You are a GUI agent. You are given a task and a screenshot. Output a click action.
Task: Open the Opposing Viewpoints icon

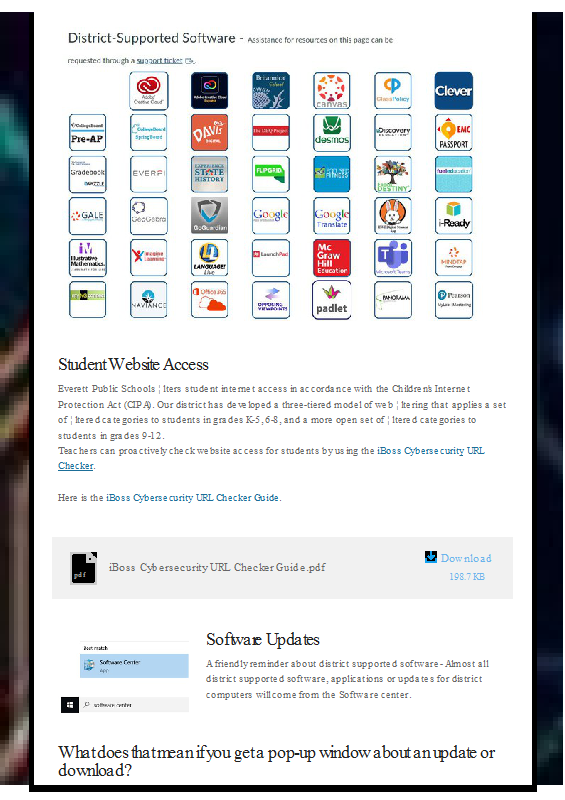[271, 299]
